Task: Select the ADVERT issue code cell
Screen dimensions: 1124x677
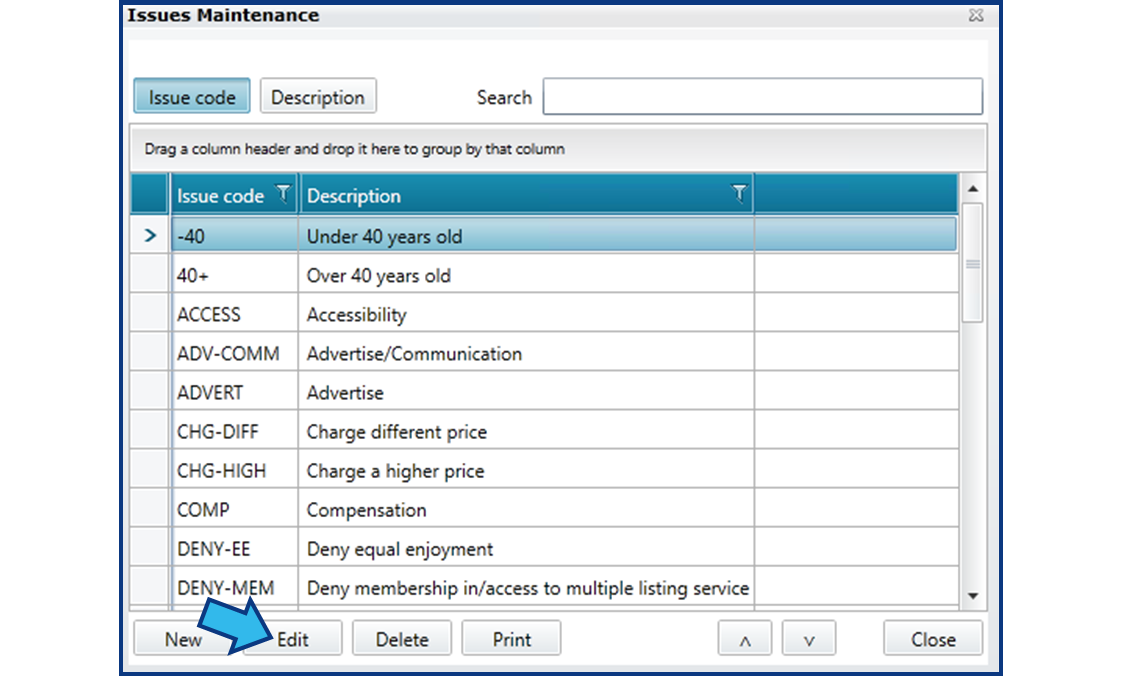Action: (x=234, y=393)
